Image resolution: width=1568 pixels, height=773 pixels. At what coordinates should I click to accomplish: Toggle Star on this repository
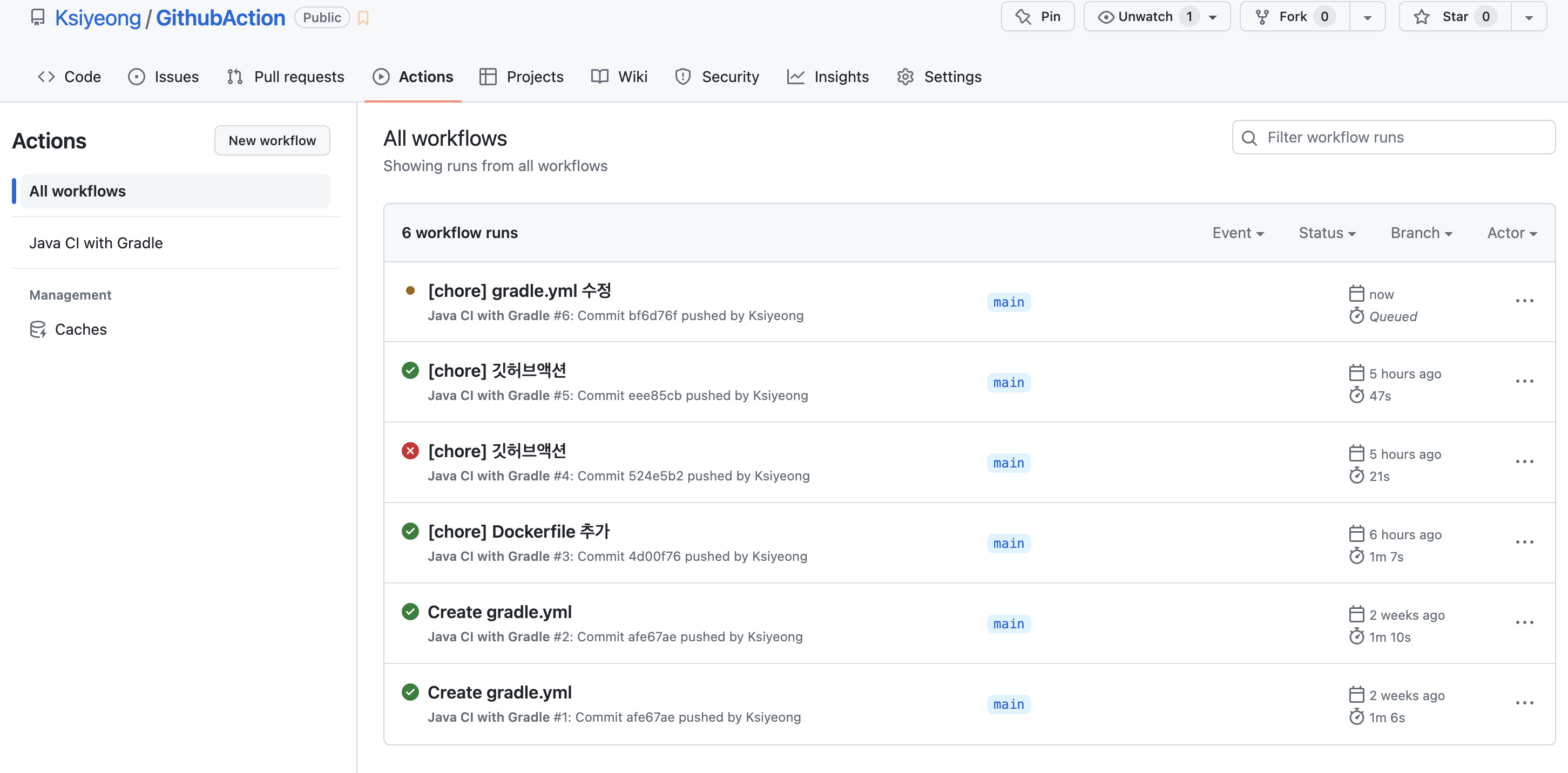(x=1454, y=16)
